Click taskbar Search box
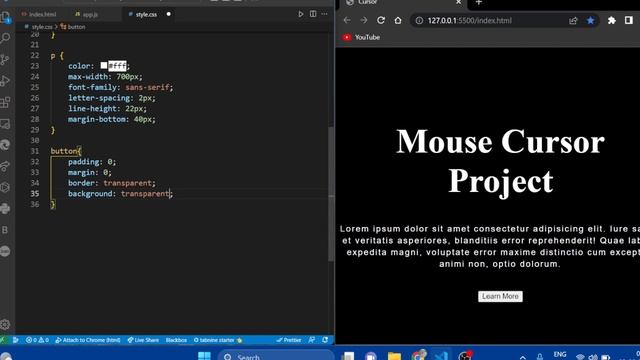 pyautogui.click(x=276, y=356)
